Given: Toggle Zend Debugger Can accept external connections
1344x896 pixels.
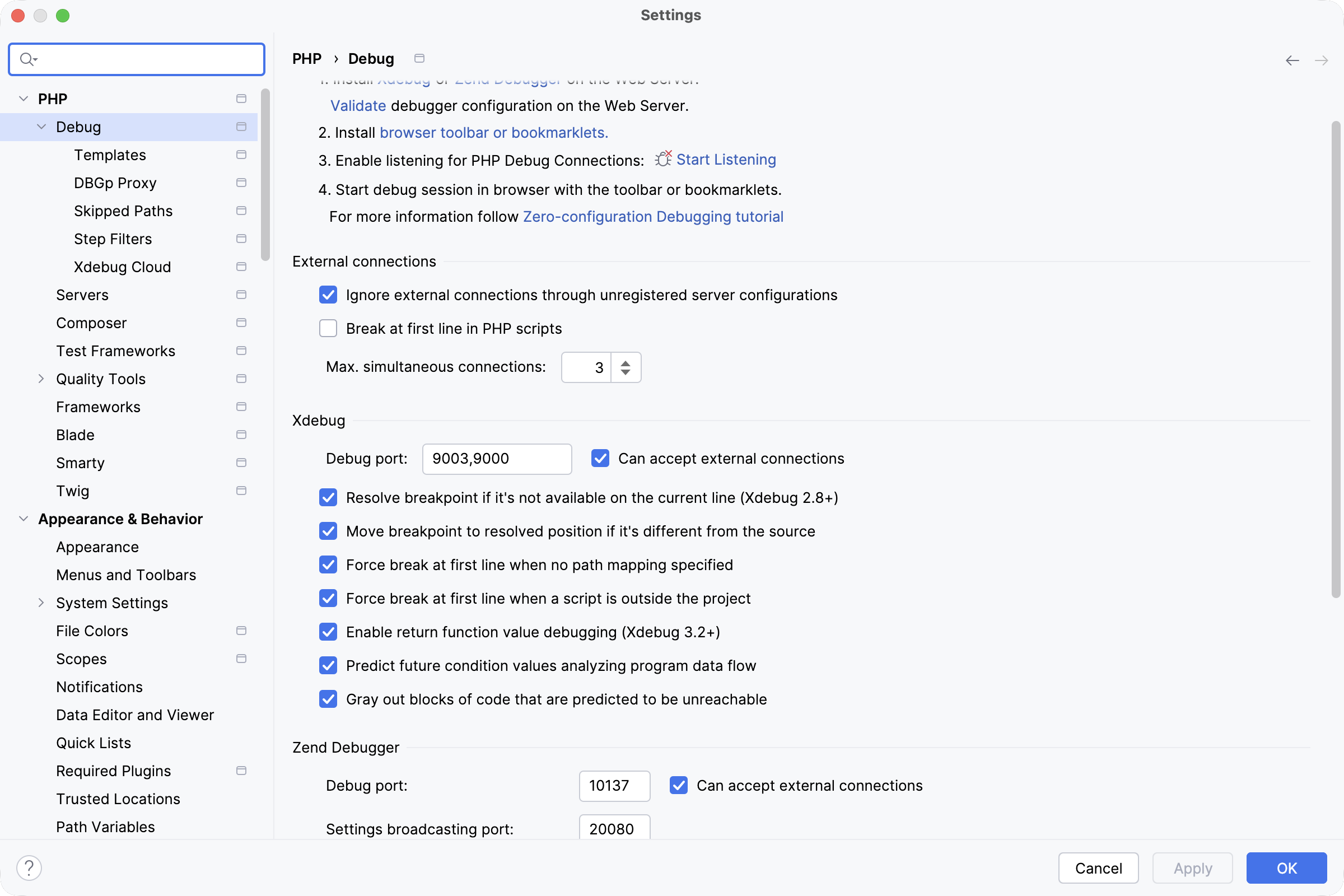Looking at the screenshot, I should tap(678, 785).
